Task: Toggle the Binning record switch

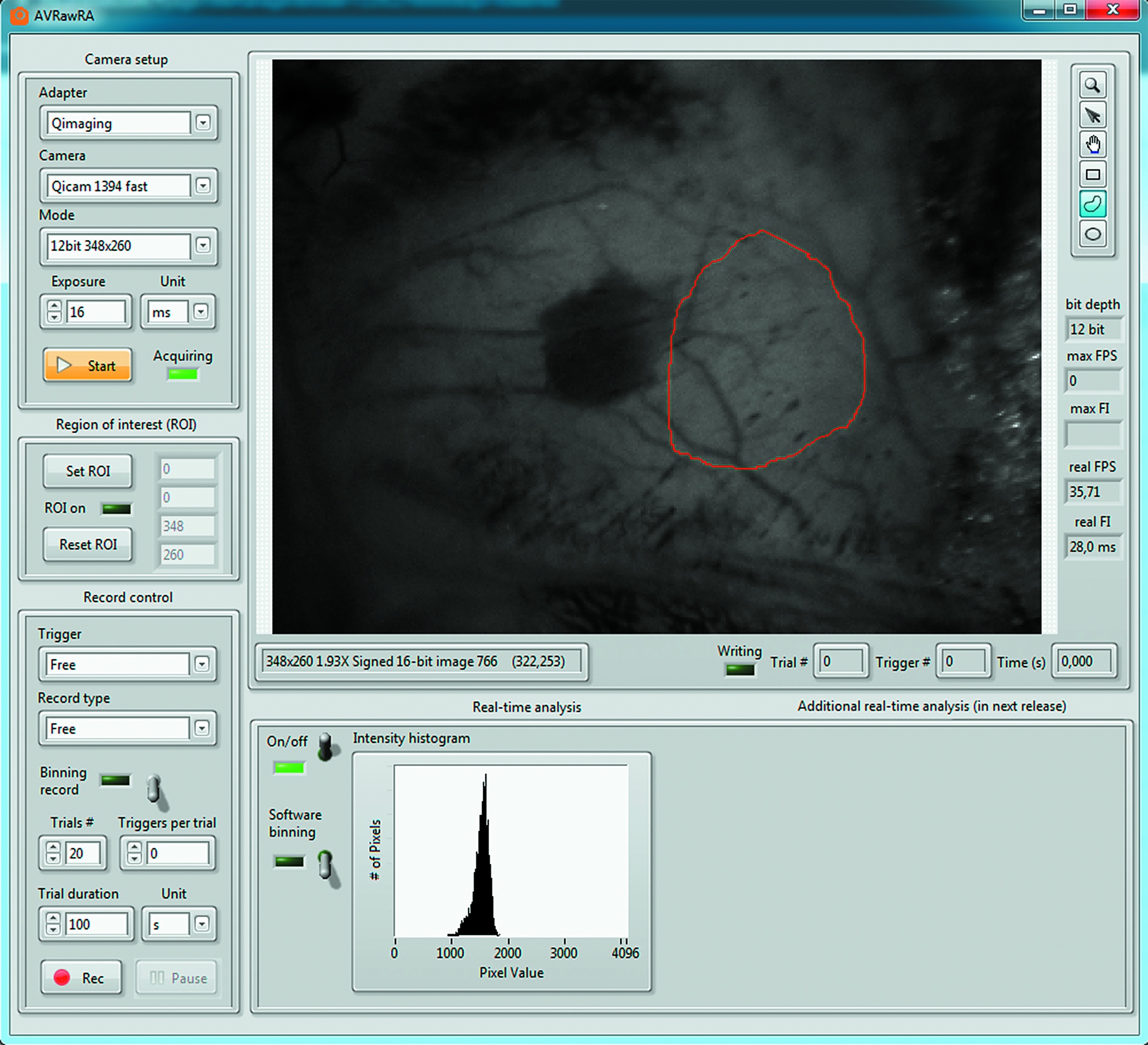Action: [154, 789]
